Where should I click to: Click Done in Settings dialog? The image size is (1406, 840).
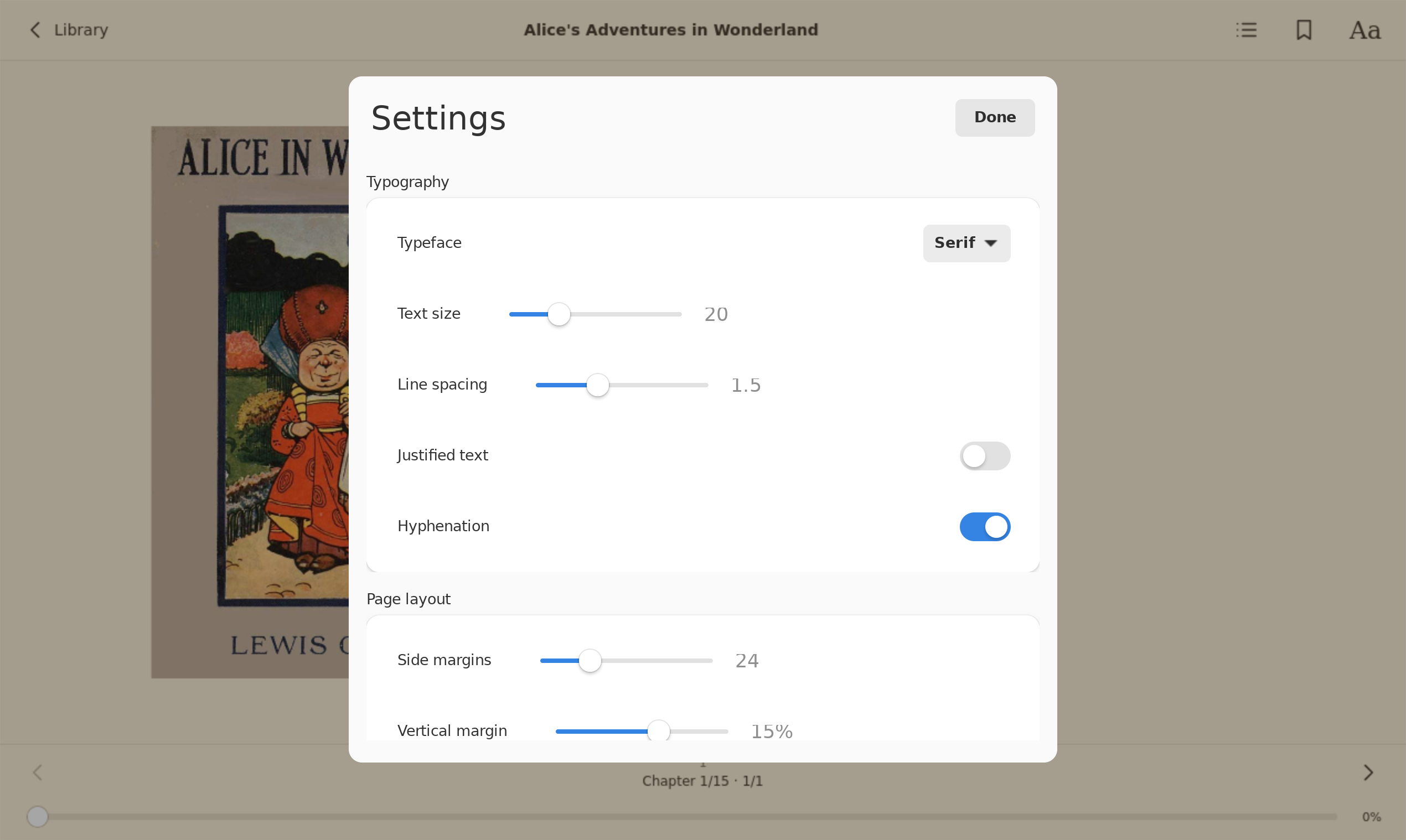coord(995,117)
